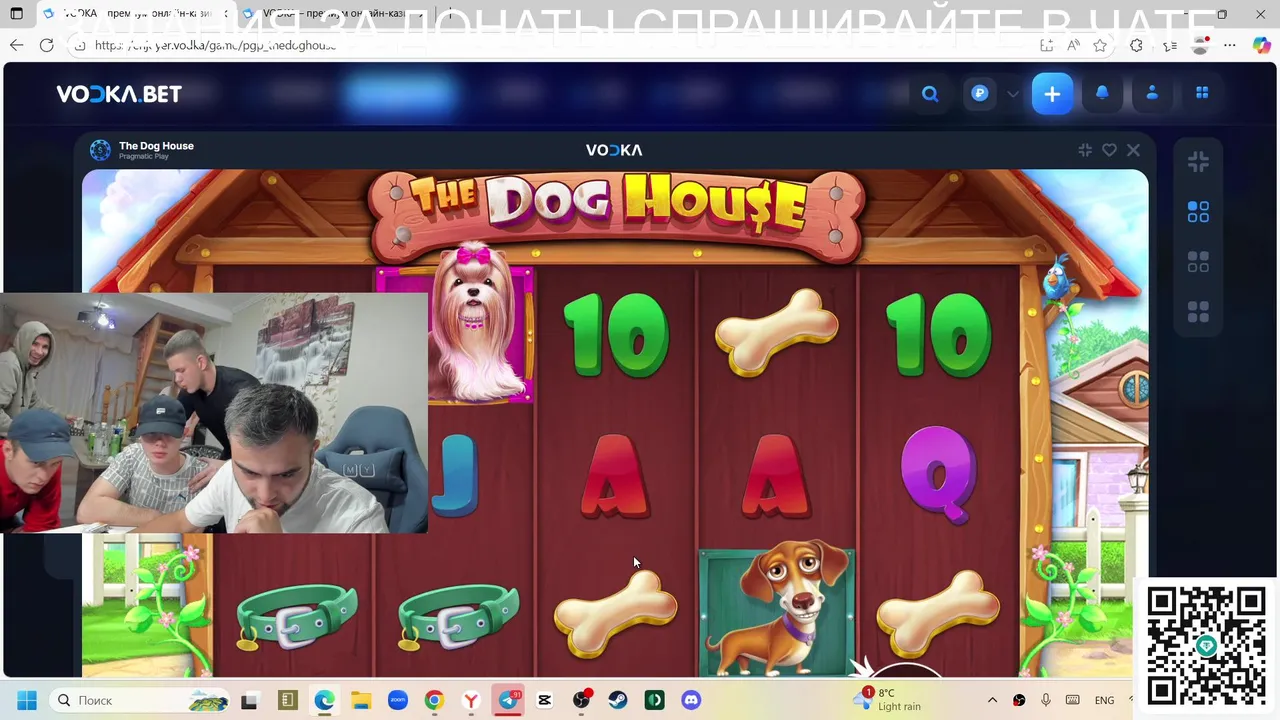This screenshot has width=1280, height=720.
Task: Toggle game fullscreen icon in game header
Action: [x=1085, y=150]
